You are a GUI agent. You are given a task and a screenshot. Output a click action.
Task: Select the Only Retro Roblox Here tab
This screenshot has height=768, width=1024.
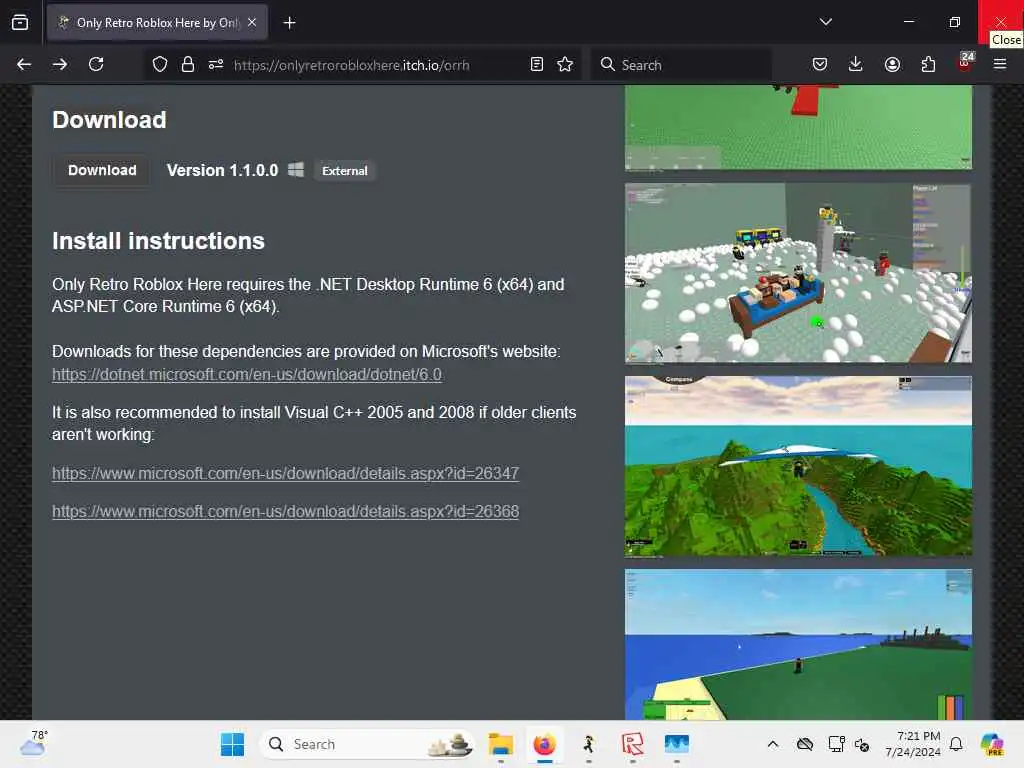click(x=157, y=23)
